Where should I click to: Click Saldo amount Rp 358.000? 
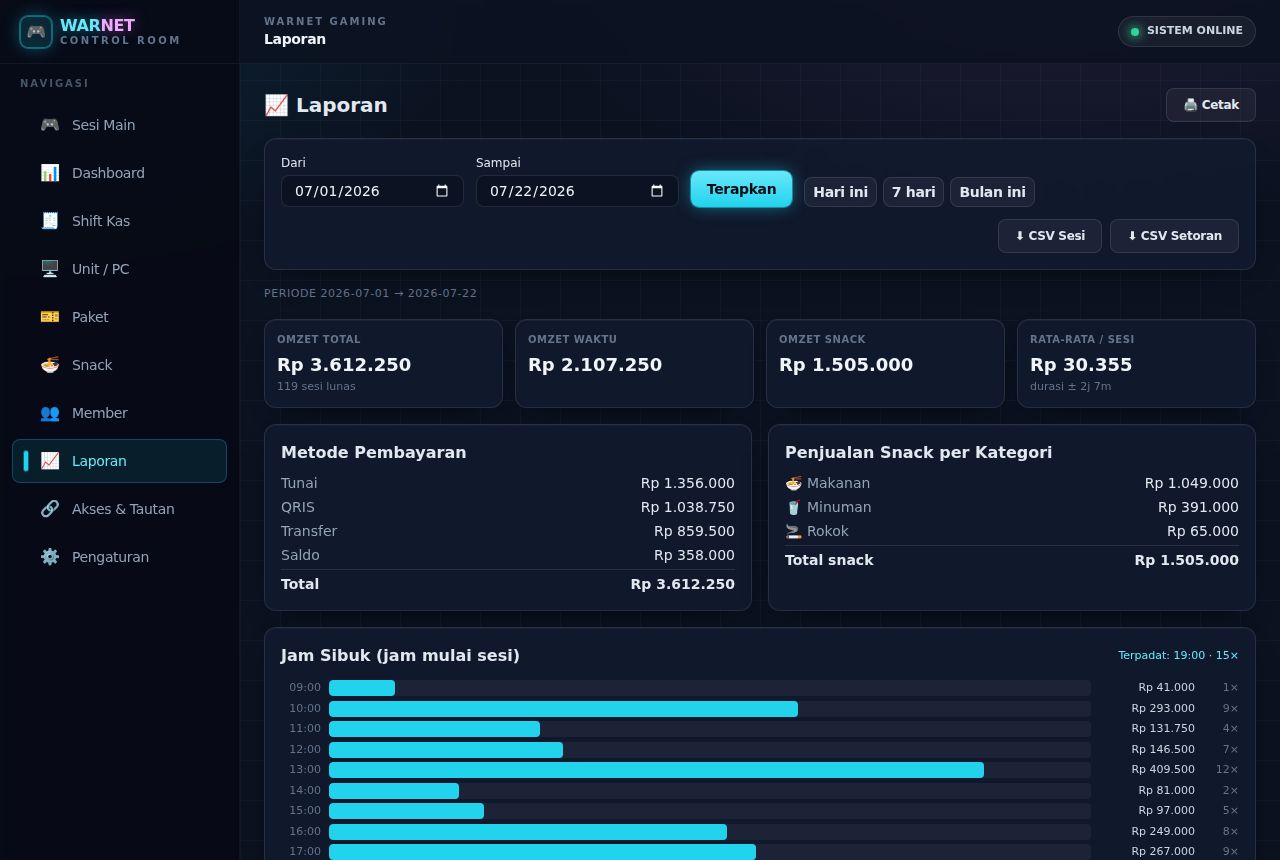click(694, 555)
